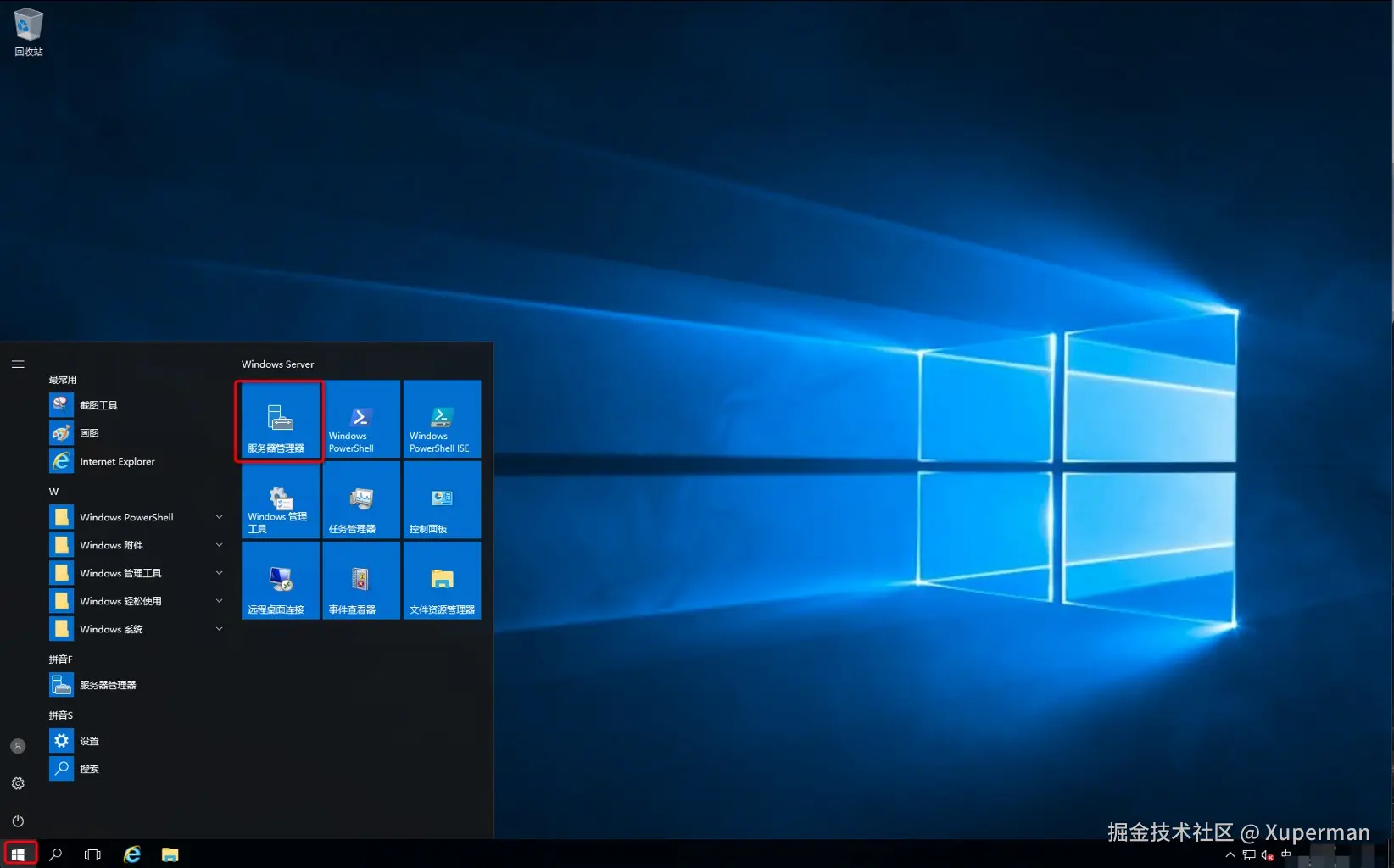Click the settings gear in Start rail
Viewport: 1394px width, 868px height.
point(18,783)
